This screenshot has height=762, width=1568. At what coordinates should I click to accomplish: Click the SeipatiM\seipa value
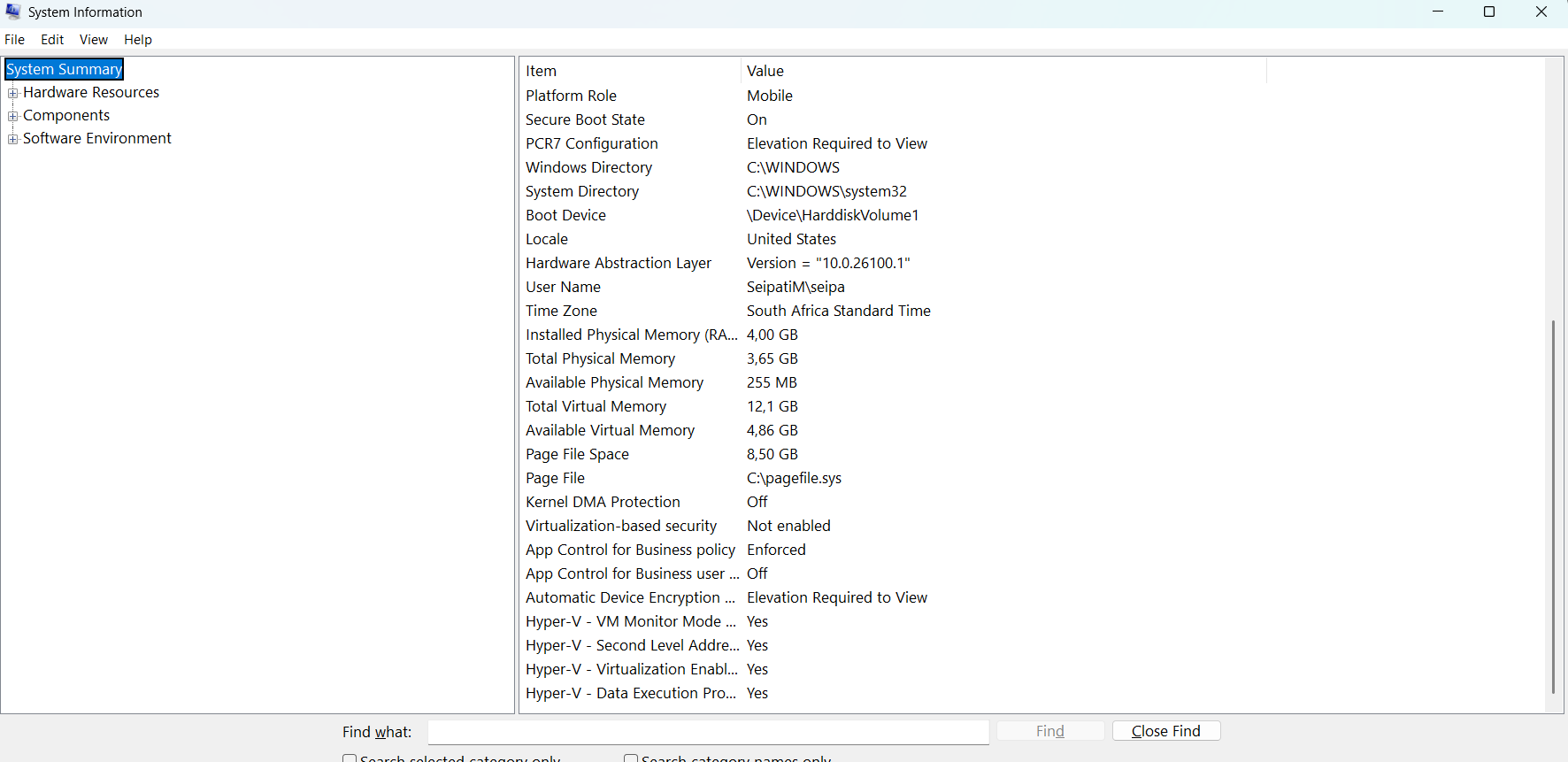pos(796,287)
